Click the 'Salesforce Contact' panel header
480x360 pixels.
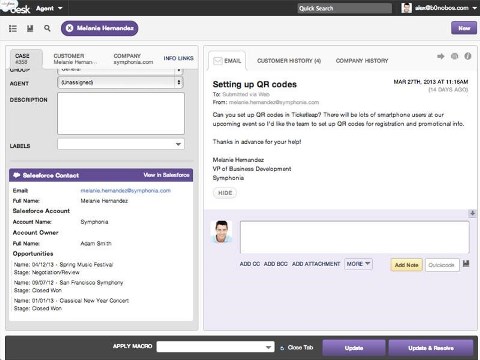(x=101, y=175)
